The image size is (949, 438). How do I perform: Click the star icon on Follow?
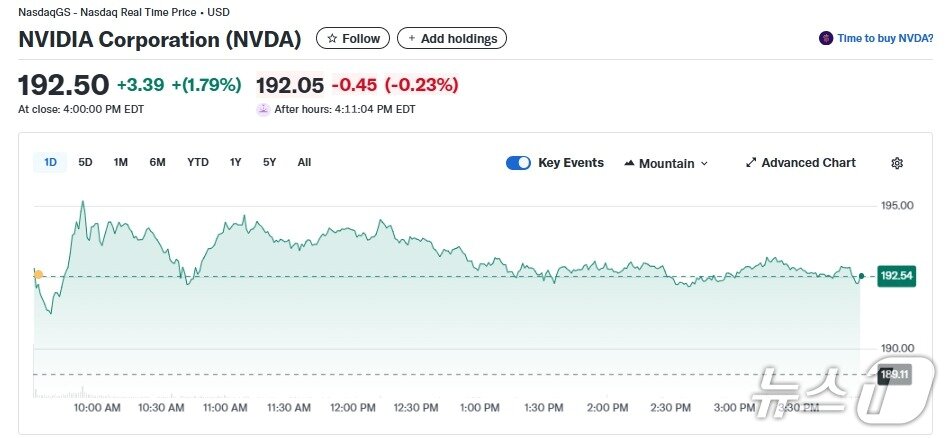(332, 39)
